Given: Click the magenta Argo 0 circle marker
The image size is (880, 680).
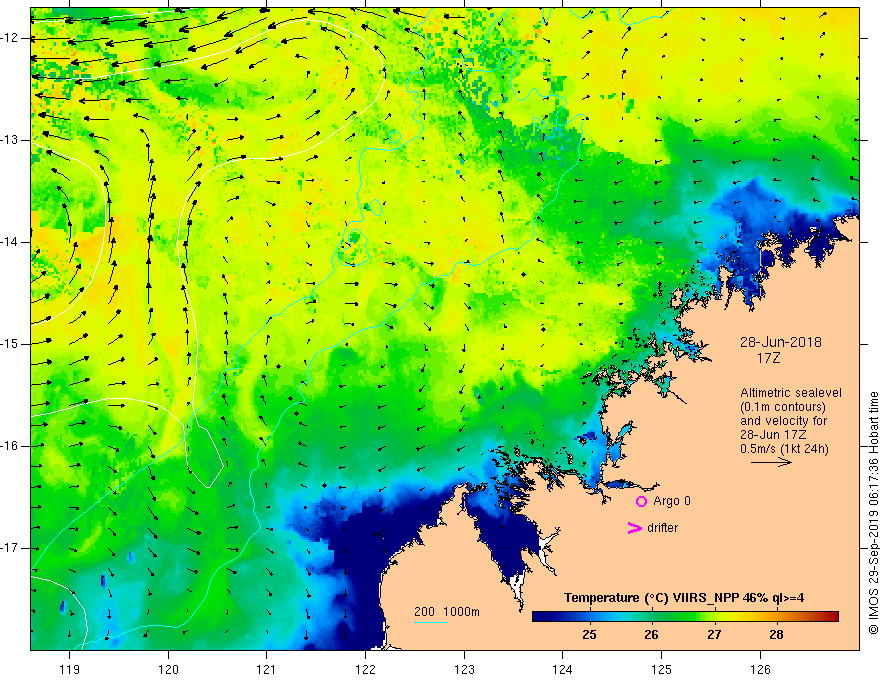Looking at the screenshot, I should point(641,501).
